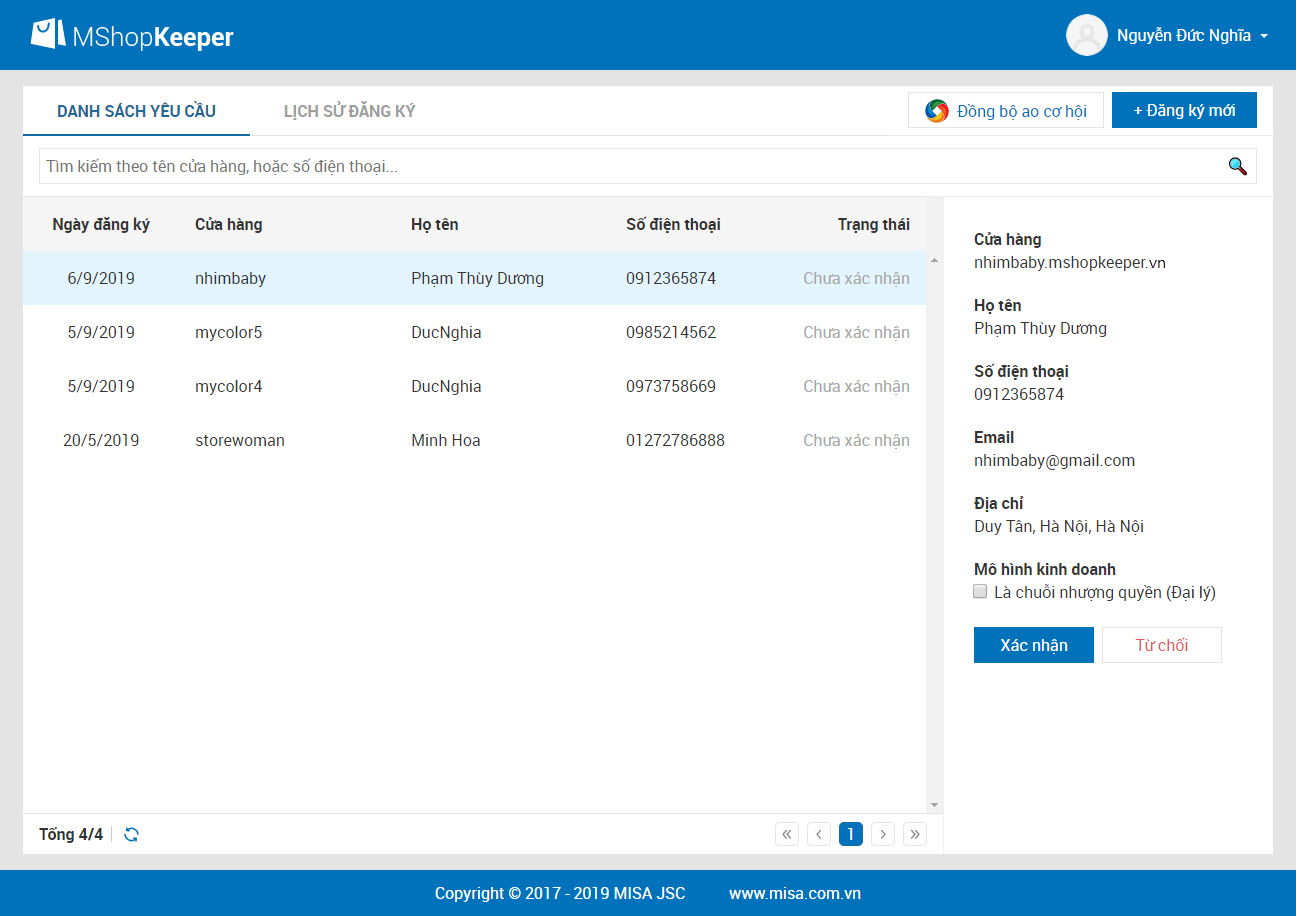Select the Danh sách yêu cầu tab

(136, 111)
